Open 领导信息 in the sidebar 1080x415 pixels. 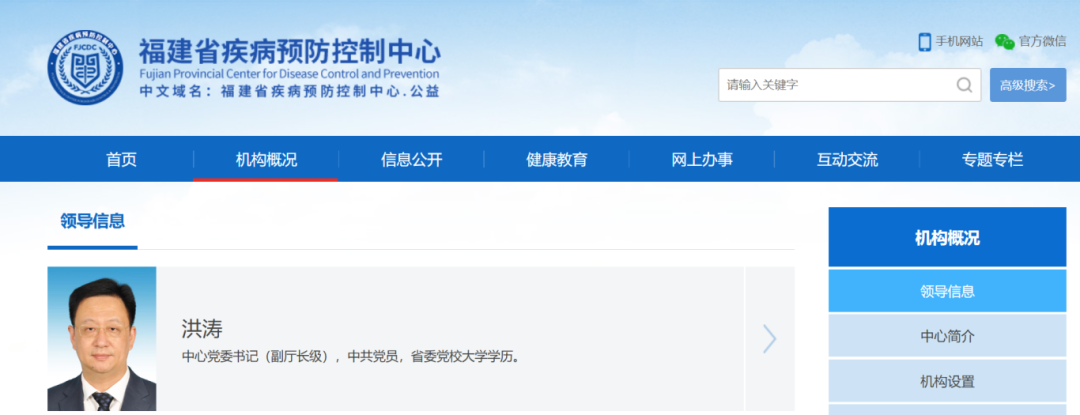947,291
